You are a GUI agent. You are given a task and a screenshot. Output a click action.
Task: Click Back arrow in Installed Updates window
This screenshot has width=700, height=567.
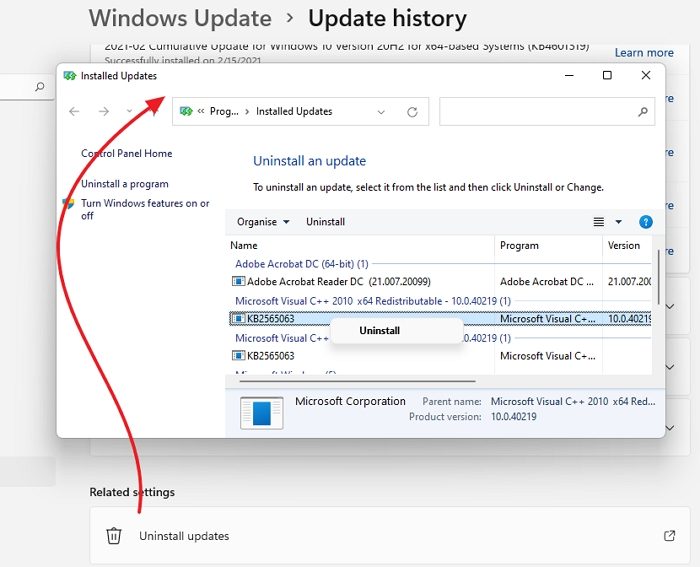click(74, 111)
